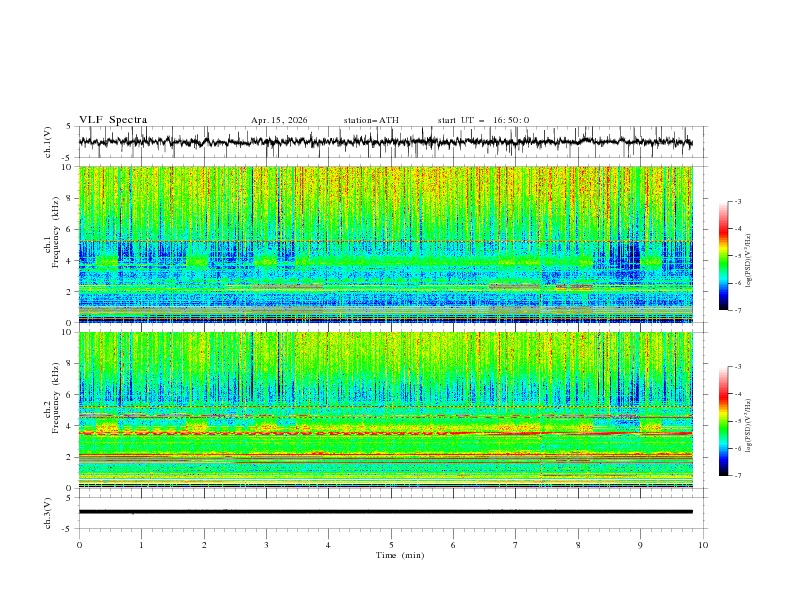Click the "start UT = 16:50:0" text

point(483,120)
